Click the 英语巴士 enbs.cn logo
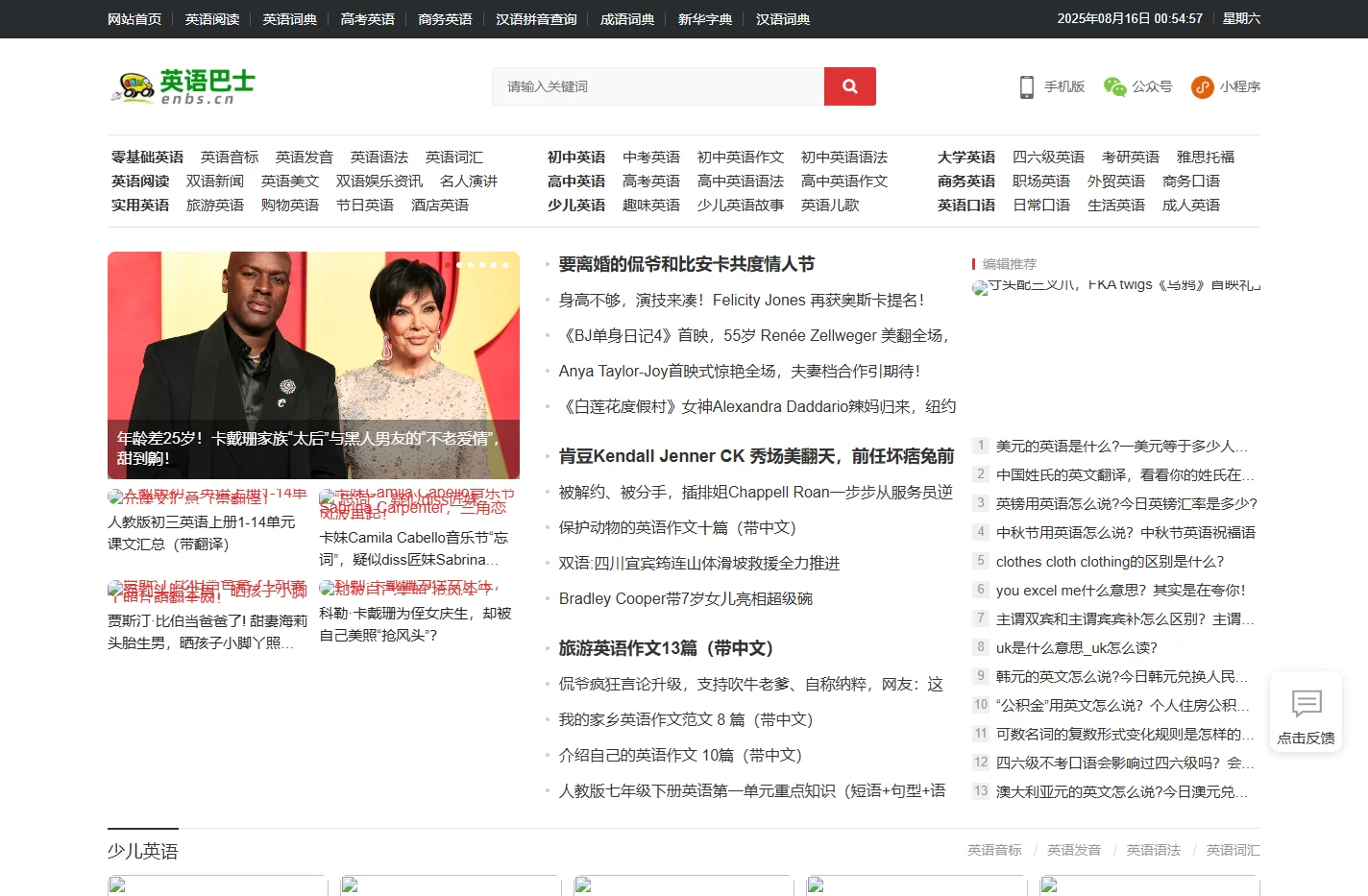This screenshot has height=896, width=1368. 184,86
